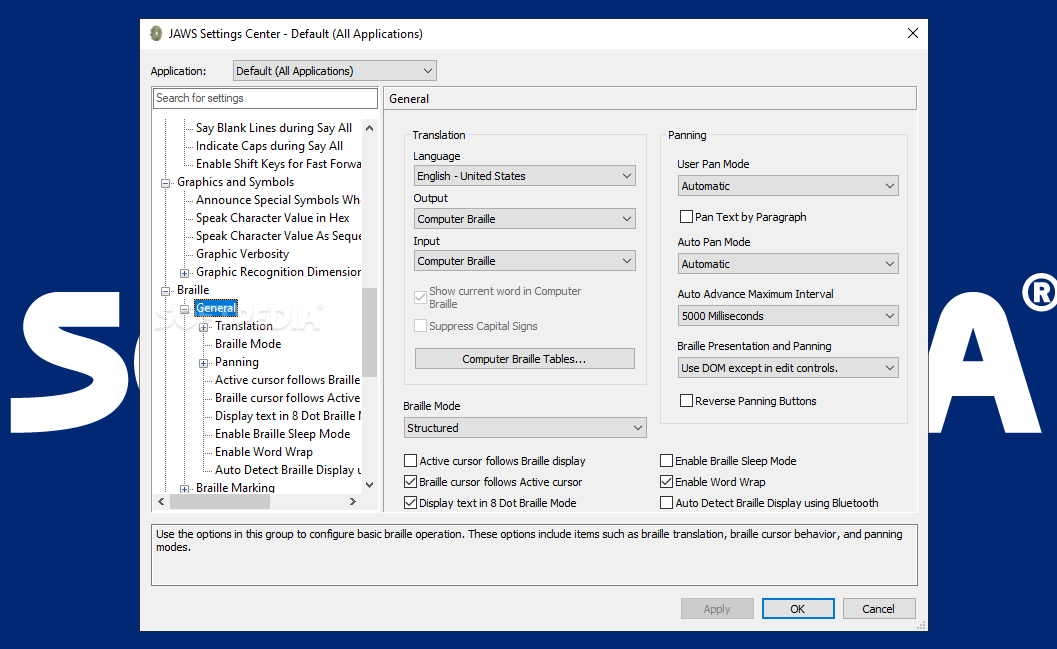Click the JAWS app icon in title bar

pos(156,34)
